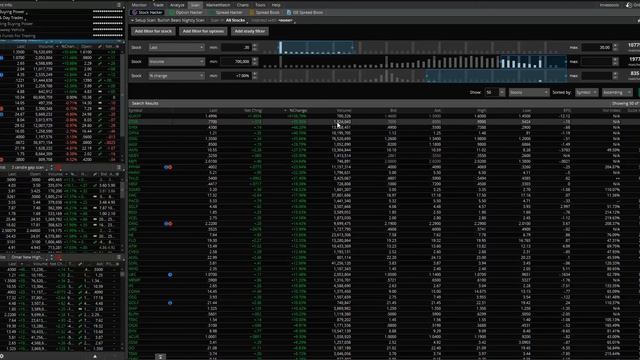Click the Last filter max stepper arrows
Image resolution: width=640 pixels, height=360 pixels.
click(616, 48)
